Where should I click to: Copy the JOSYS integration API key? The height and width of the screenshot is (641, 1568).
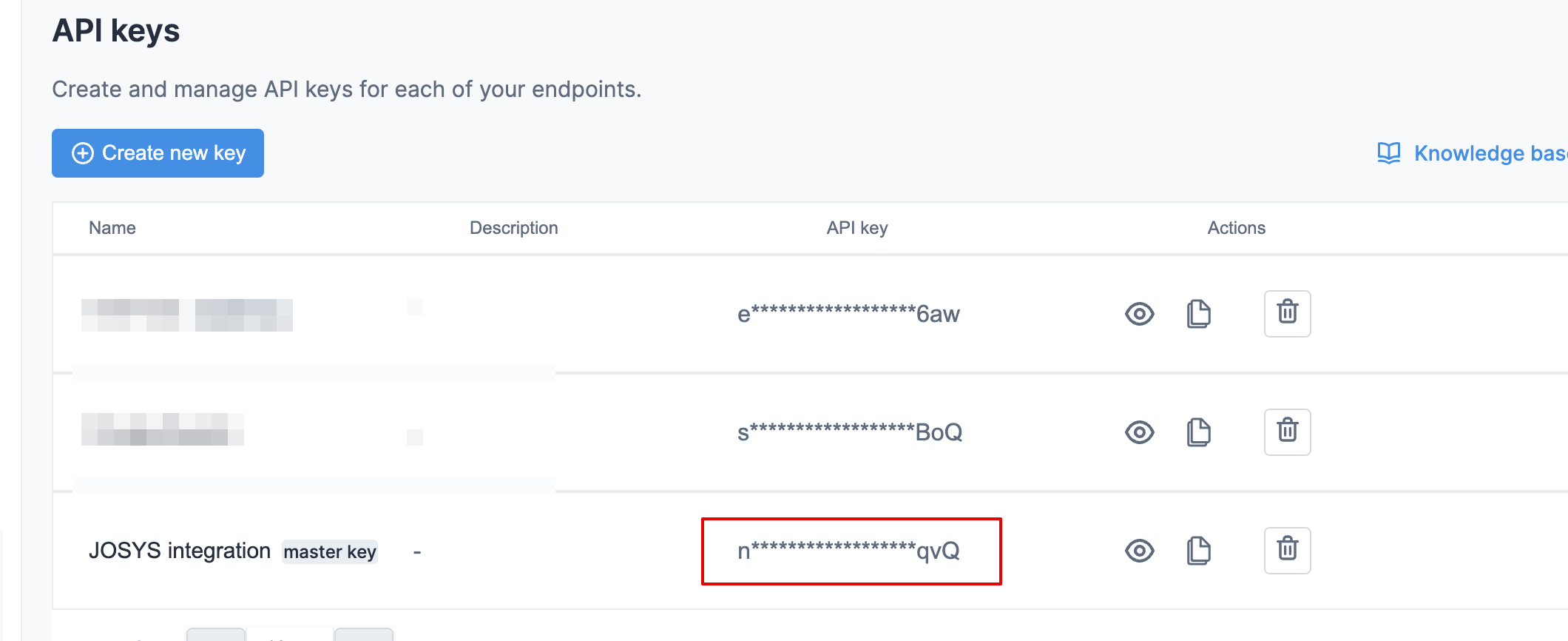tap(1198, 551)
